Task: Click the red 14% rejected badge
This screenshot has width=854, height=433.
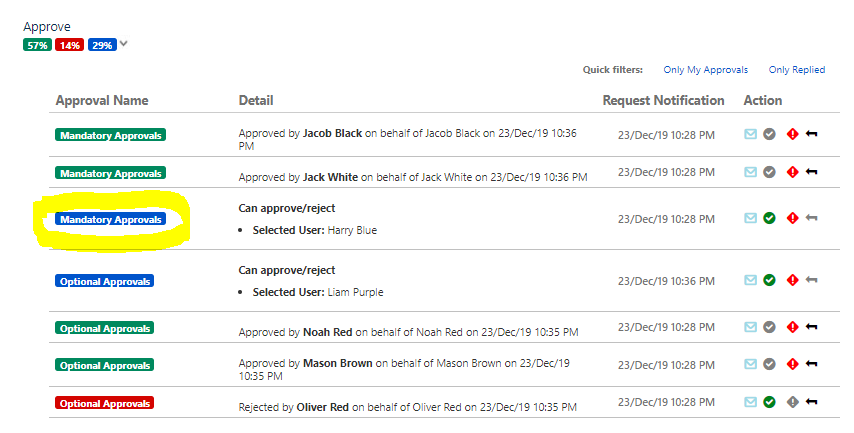Action: pyautogui.click(x=69, y=45)
